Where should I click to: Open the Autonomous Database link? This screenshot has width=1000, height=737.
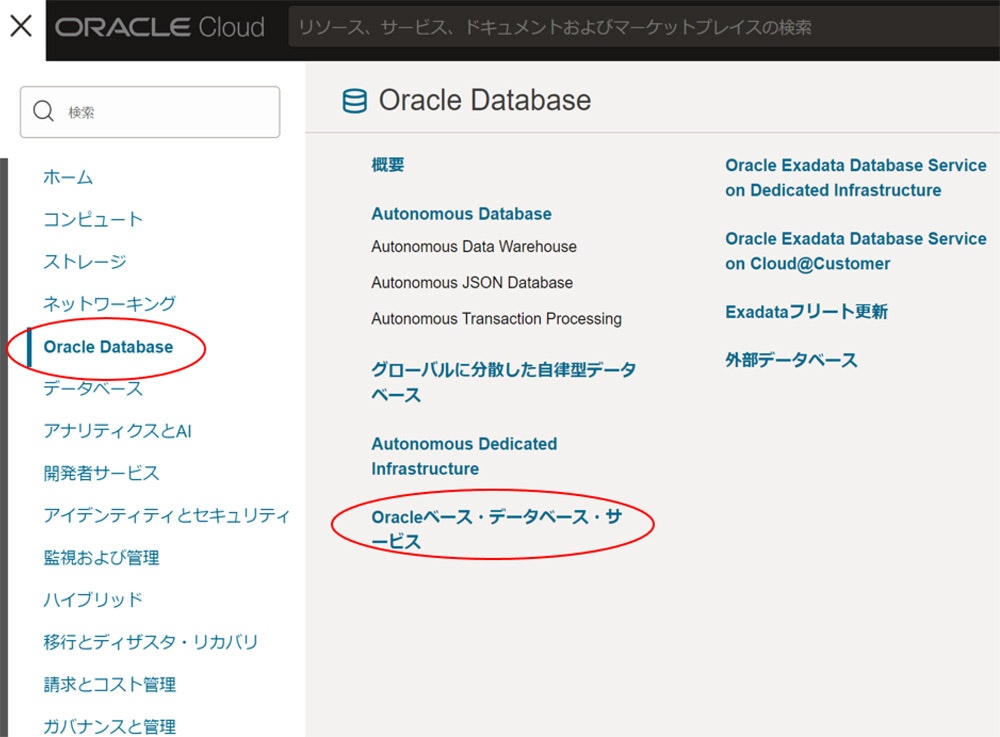click(x=461, y=214)
